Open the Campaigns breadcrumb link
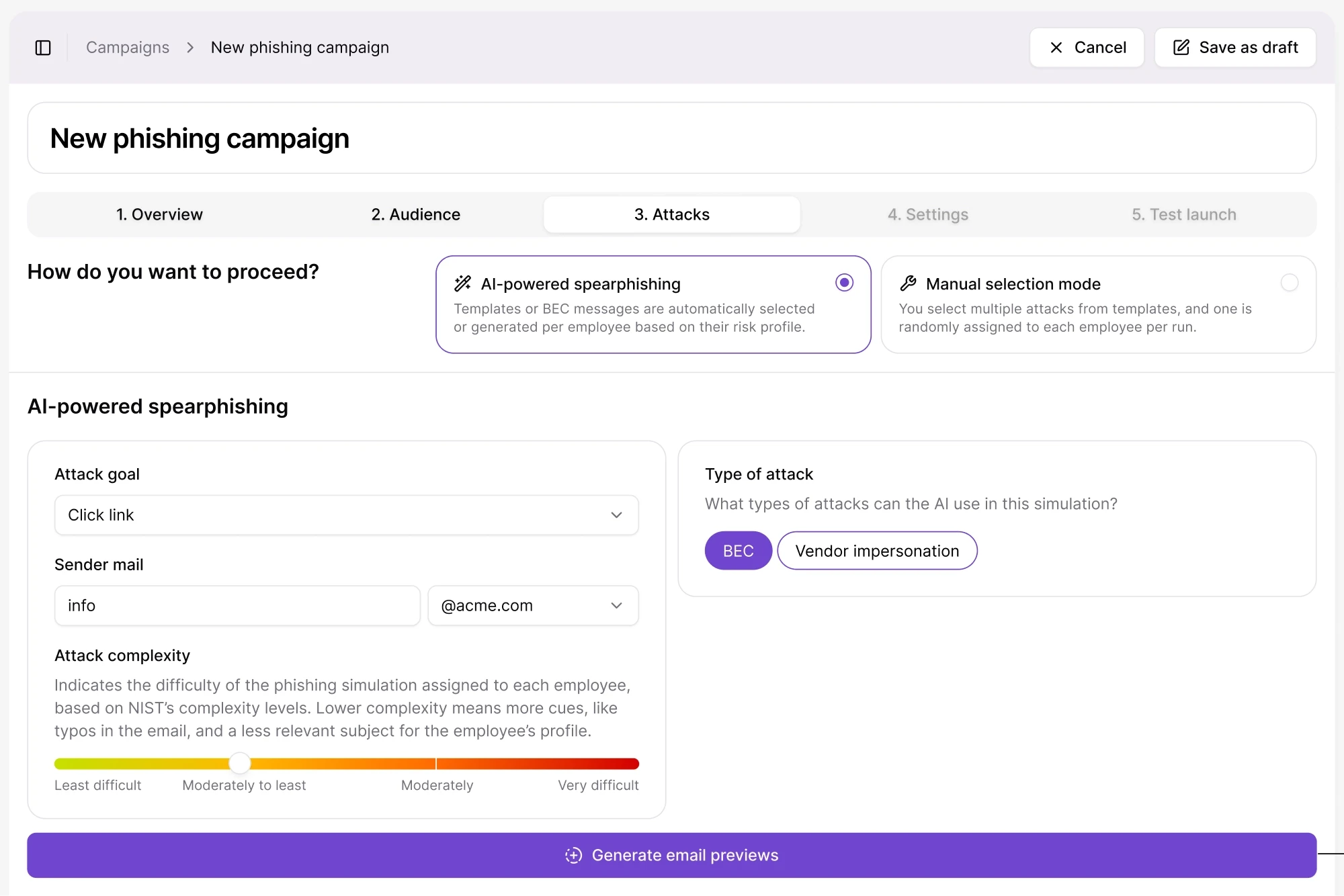 pyautogui.click(x=128, y=48)
